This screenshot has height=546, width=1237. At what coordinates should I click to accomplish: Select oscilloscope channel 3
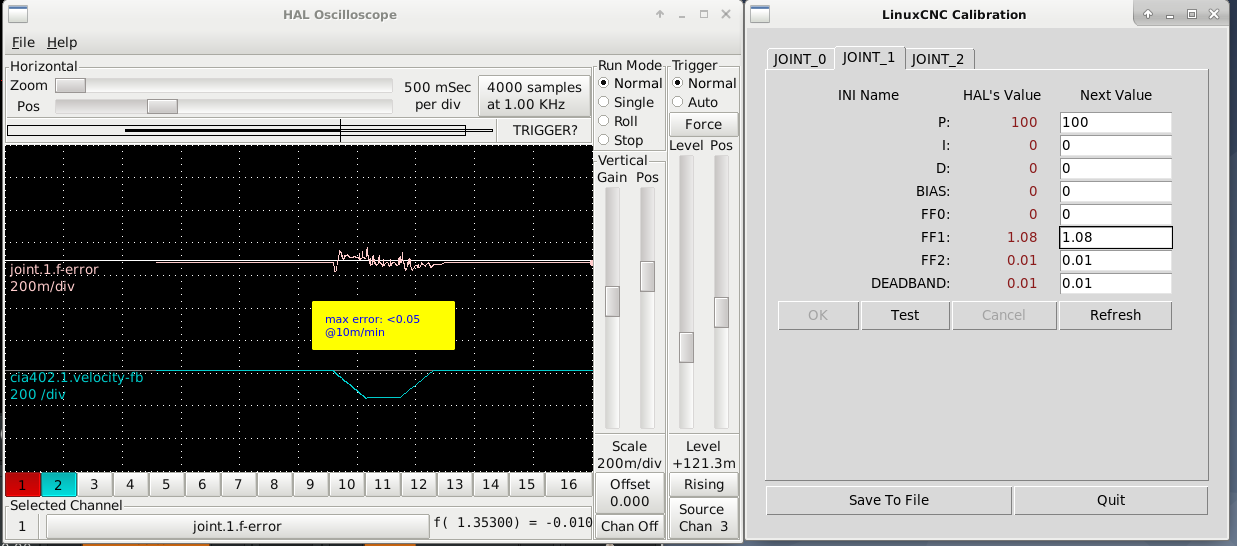click(94, 485)
